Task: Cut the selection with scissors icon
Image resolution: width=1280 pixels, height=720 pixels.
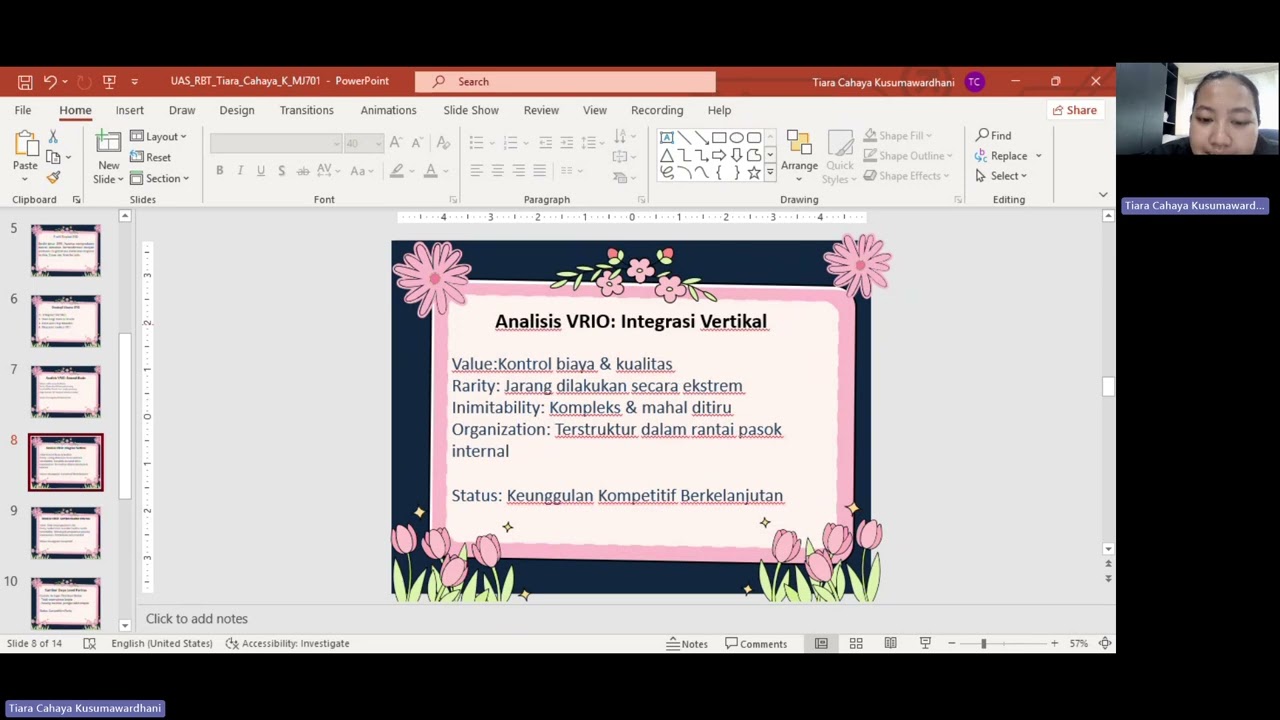Action: (53, 136)
